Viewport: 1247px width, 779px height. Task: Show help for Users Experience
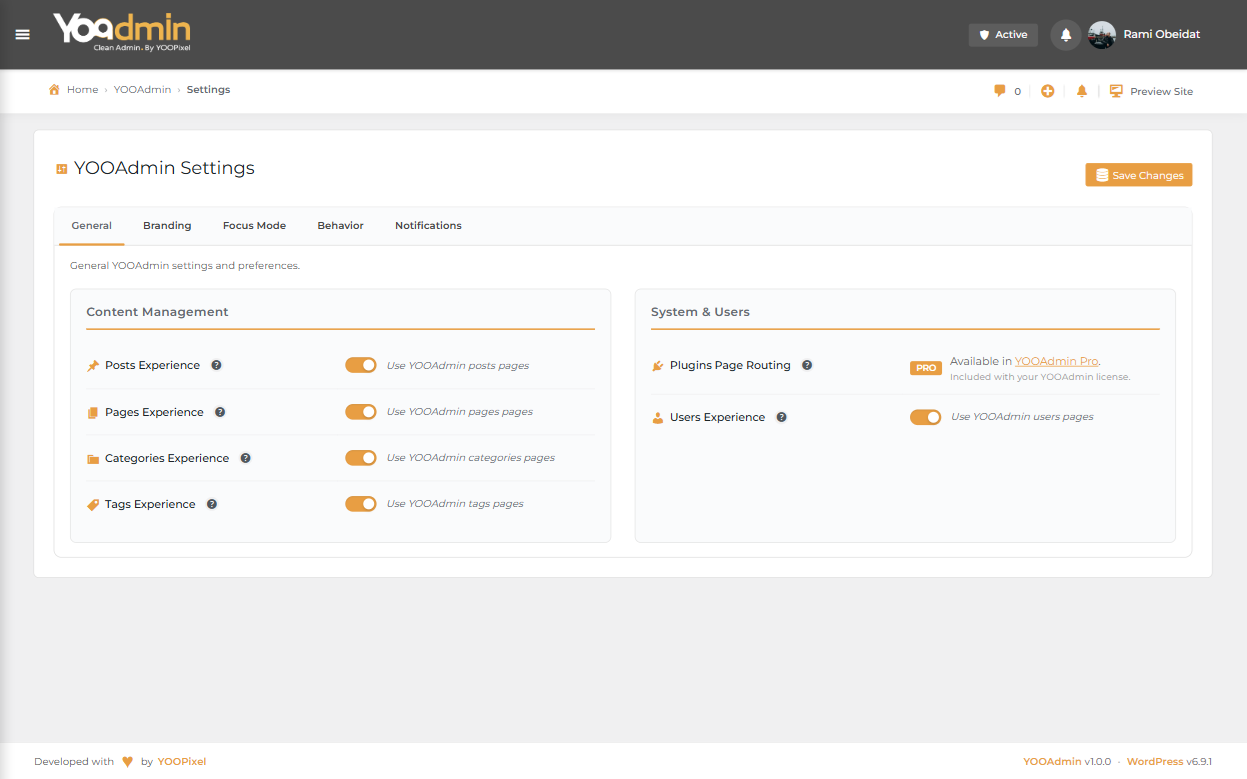782,417
